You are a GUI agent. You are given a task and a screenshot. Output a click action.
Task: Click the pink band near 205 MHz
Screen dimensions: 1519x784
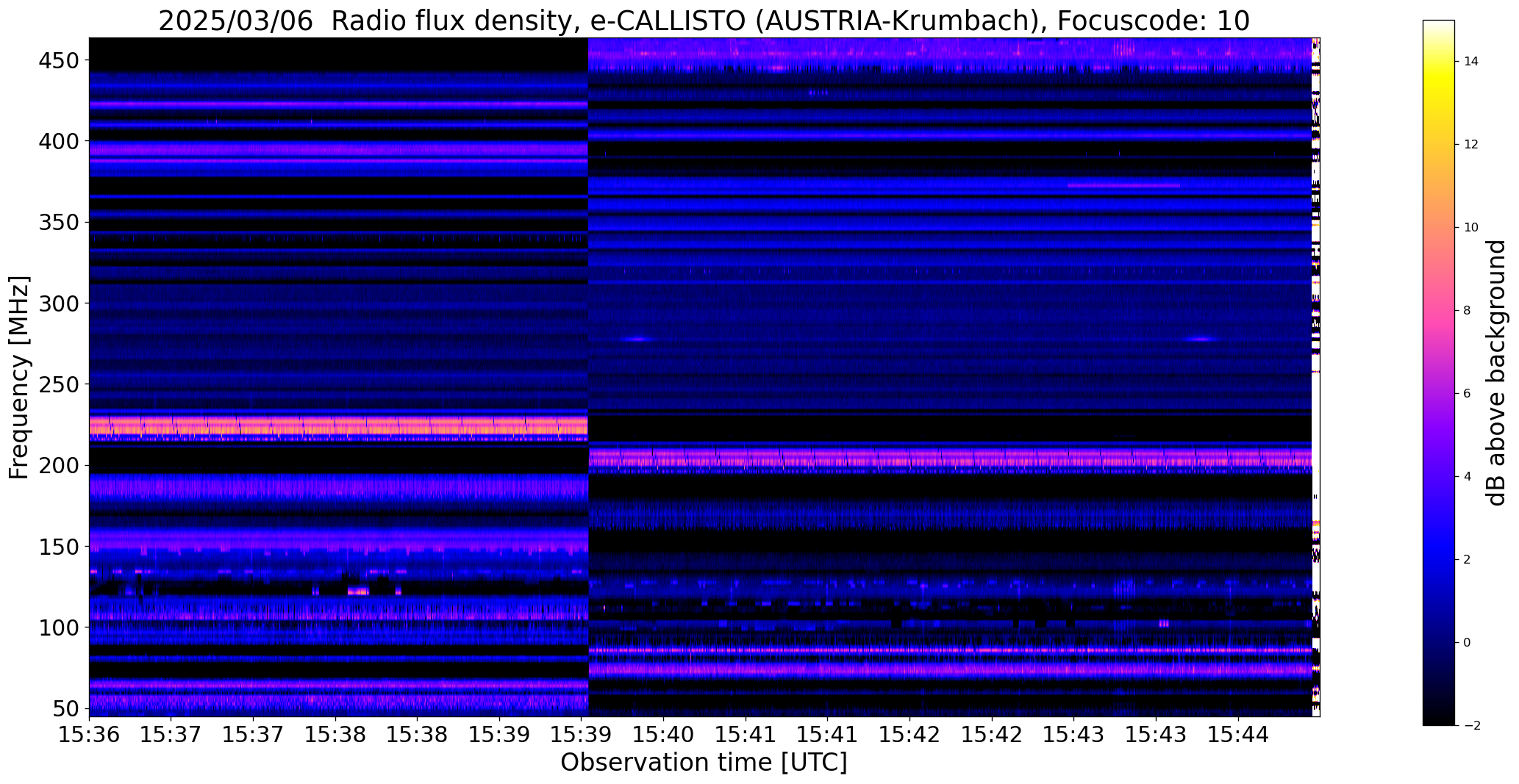(950, 458)
